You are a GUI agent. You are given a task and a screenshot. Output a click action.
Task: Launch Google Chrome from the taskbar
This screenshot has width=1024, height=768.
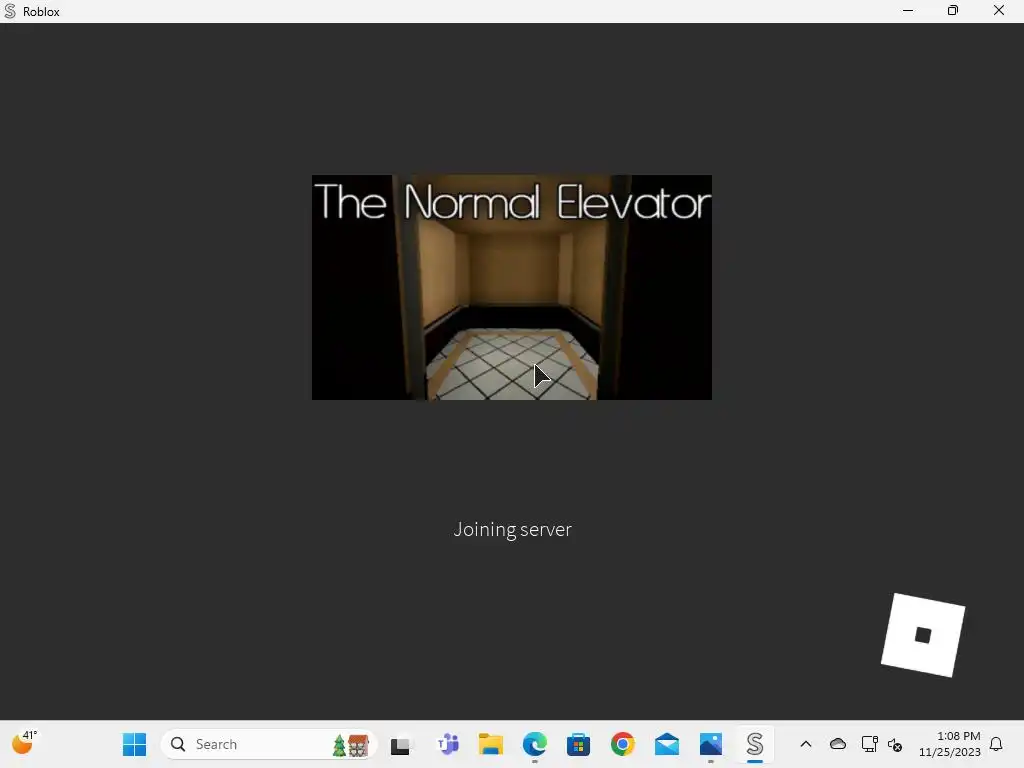622,744
